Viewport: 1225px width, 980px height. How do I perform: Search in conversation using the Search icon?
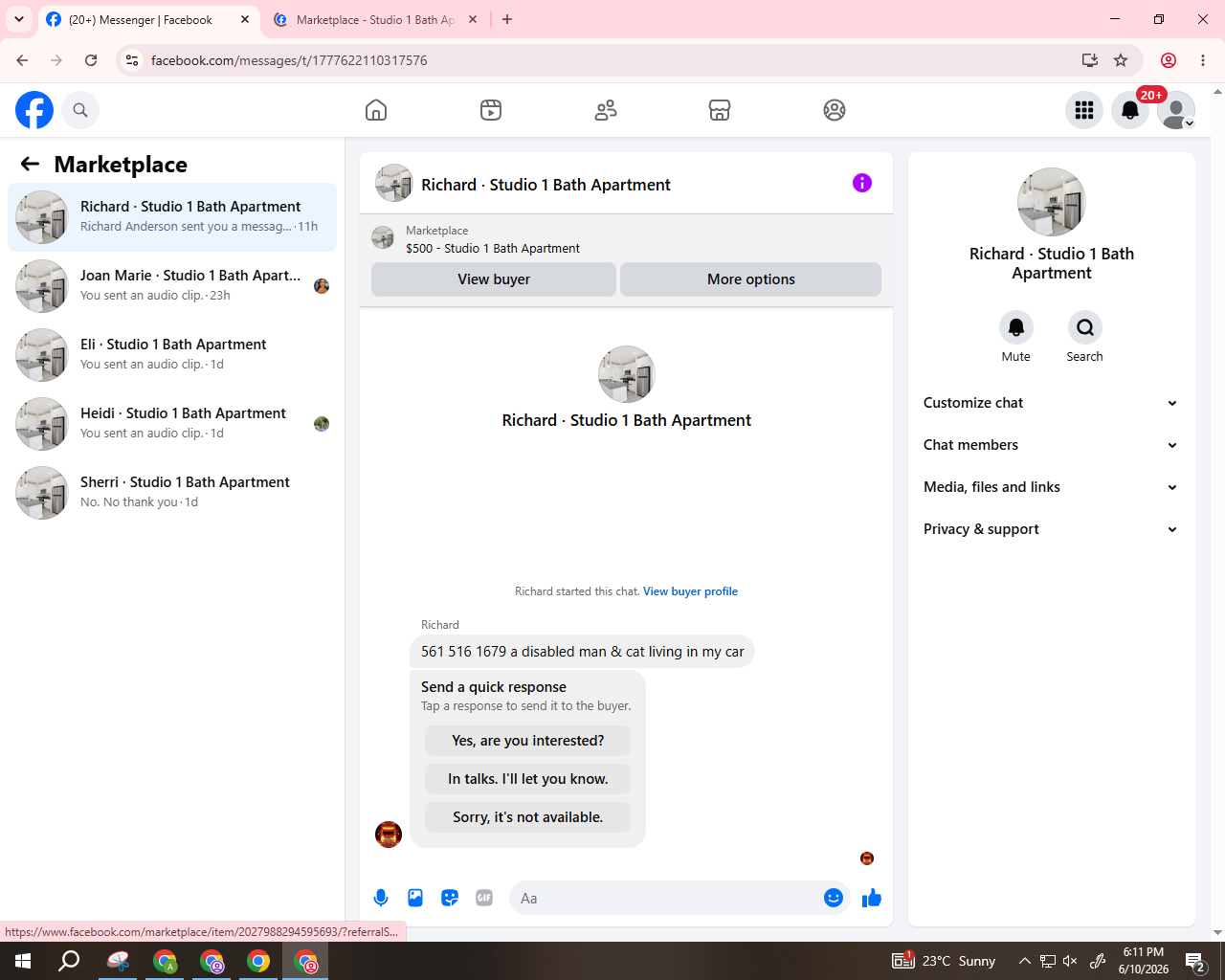(x=1085, y=327)
